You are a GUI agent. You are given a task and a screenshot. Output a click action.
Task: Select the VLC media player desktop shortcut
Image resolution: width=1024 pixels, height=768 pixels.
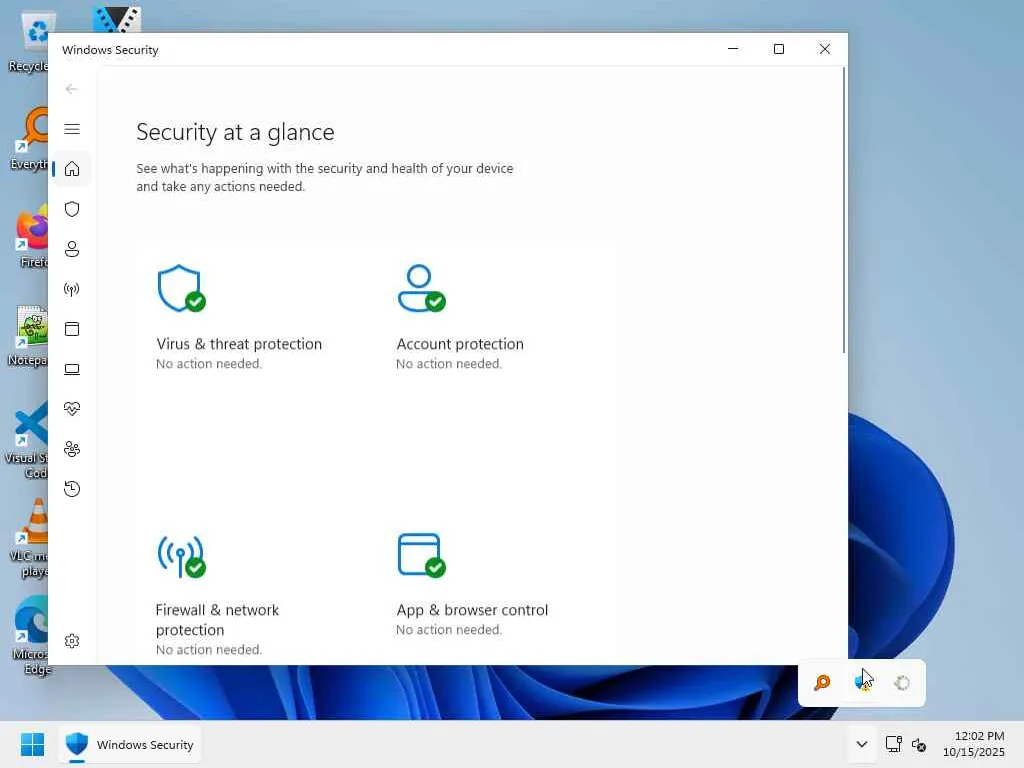coord(29,539)
